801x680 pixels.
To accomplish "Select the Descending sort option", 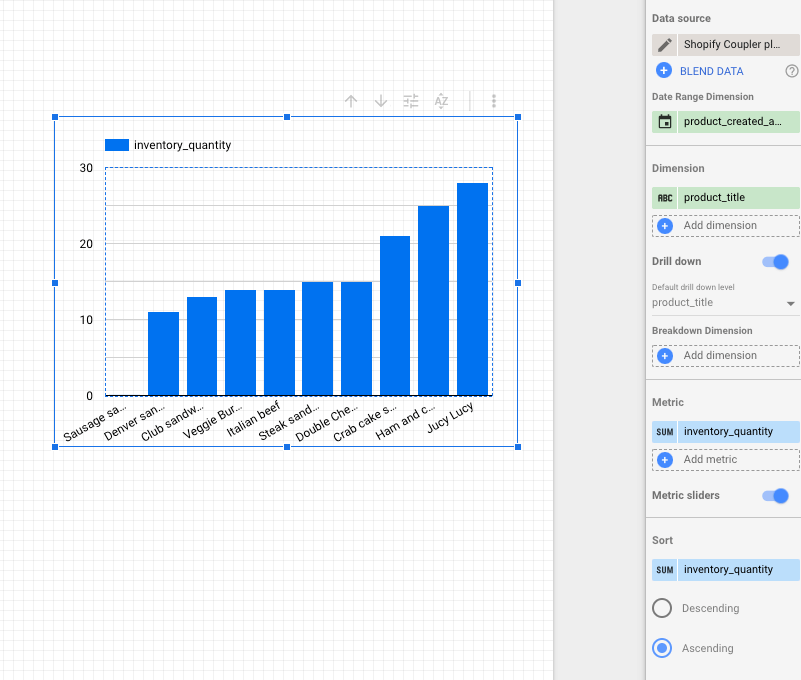I will tap(662, 608).
